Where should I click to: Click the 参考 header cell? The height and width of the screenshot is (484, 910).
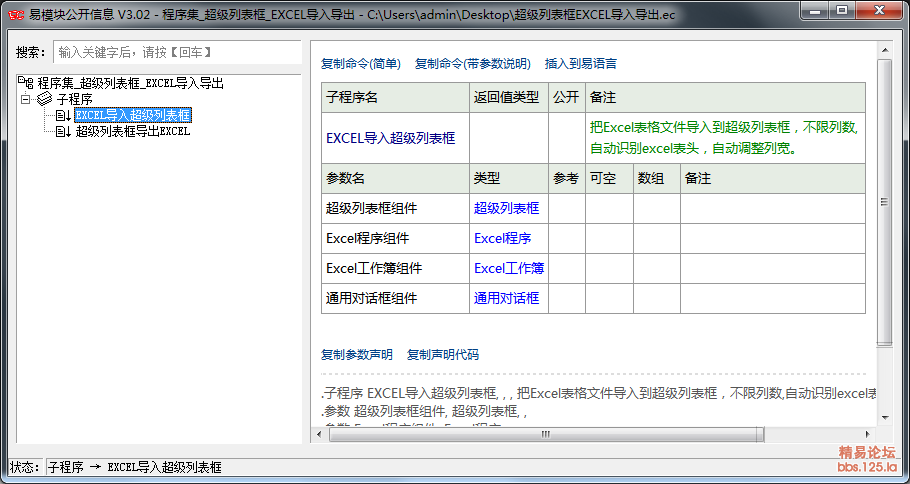pyautogui.click(x=567, y=179)
